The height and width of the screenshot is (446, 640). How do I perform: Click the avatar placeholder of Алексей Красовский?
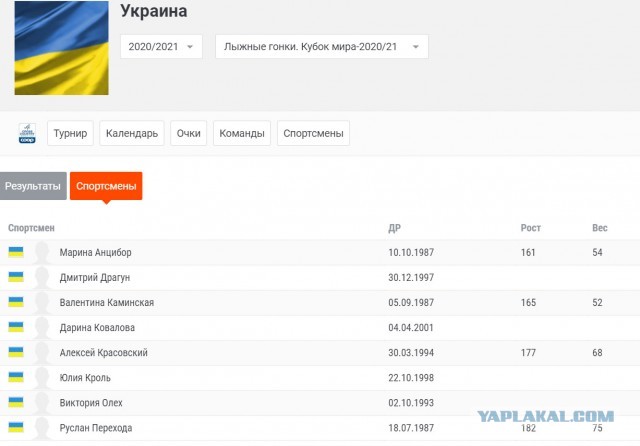[x=42, y=353]
